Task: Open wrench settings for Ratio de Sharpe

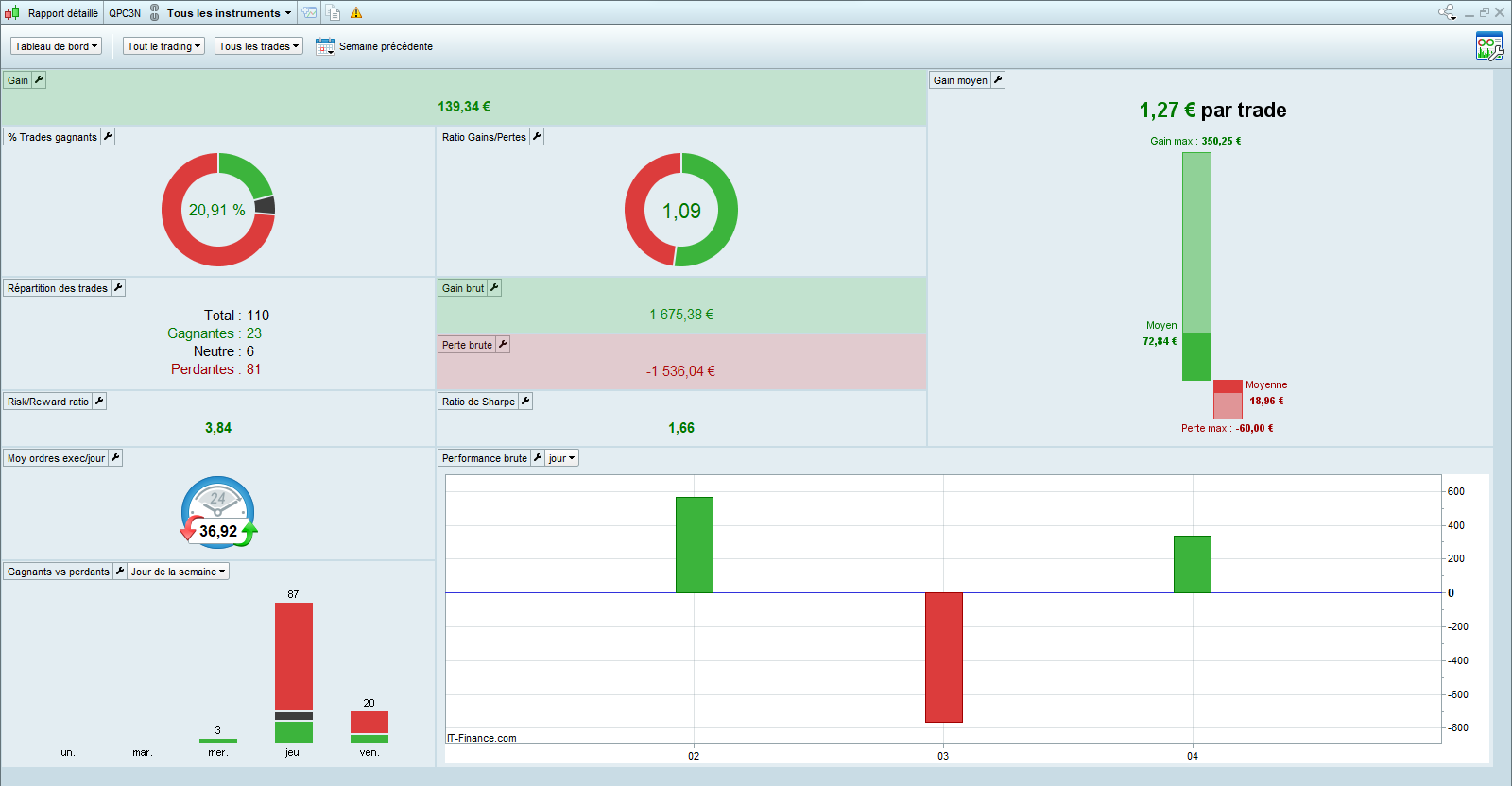Action: tap(525, 402)
